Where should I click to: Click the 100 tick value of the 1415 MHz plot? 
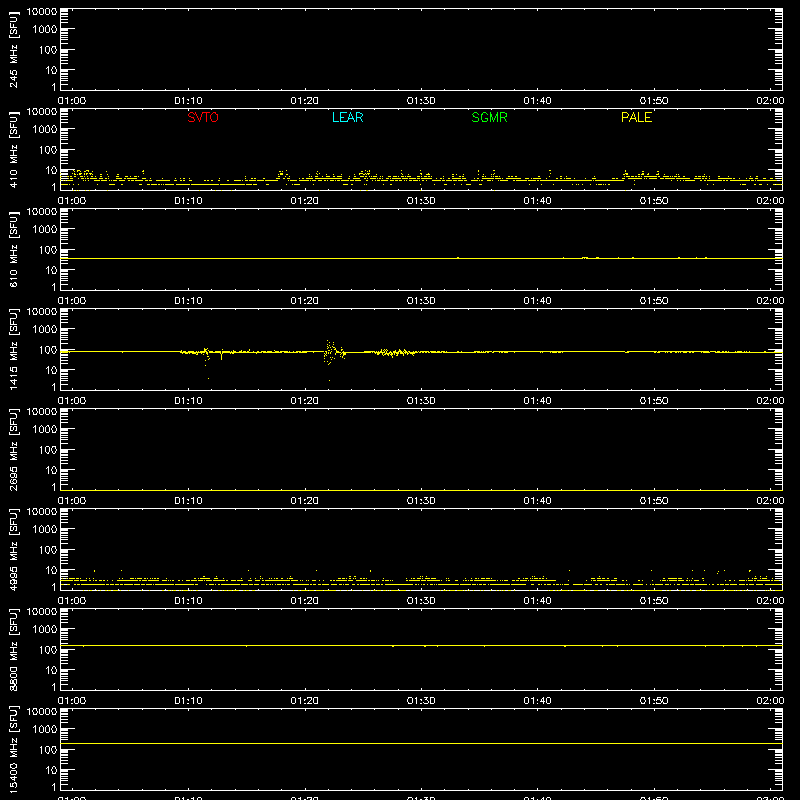pos(48,350)
